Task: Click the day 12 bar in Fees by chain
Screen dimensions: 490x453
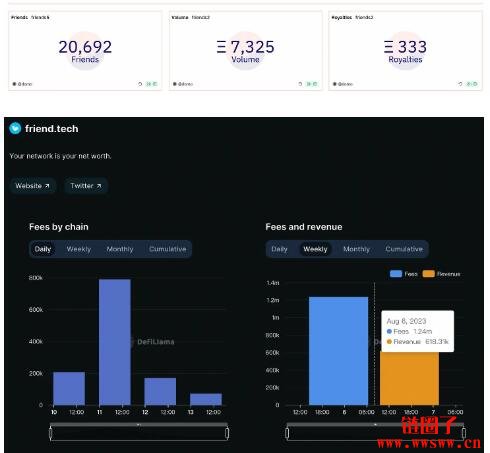Action: tap(160, 391)
